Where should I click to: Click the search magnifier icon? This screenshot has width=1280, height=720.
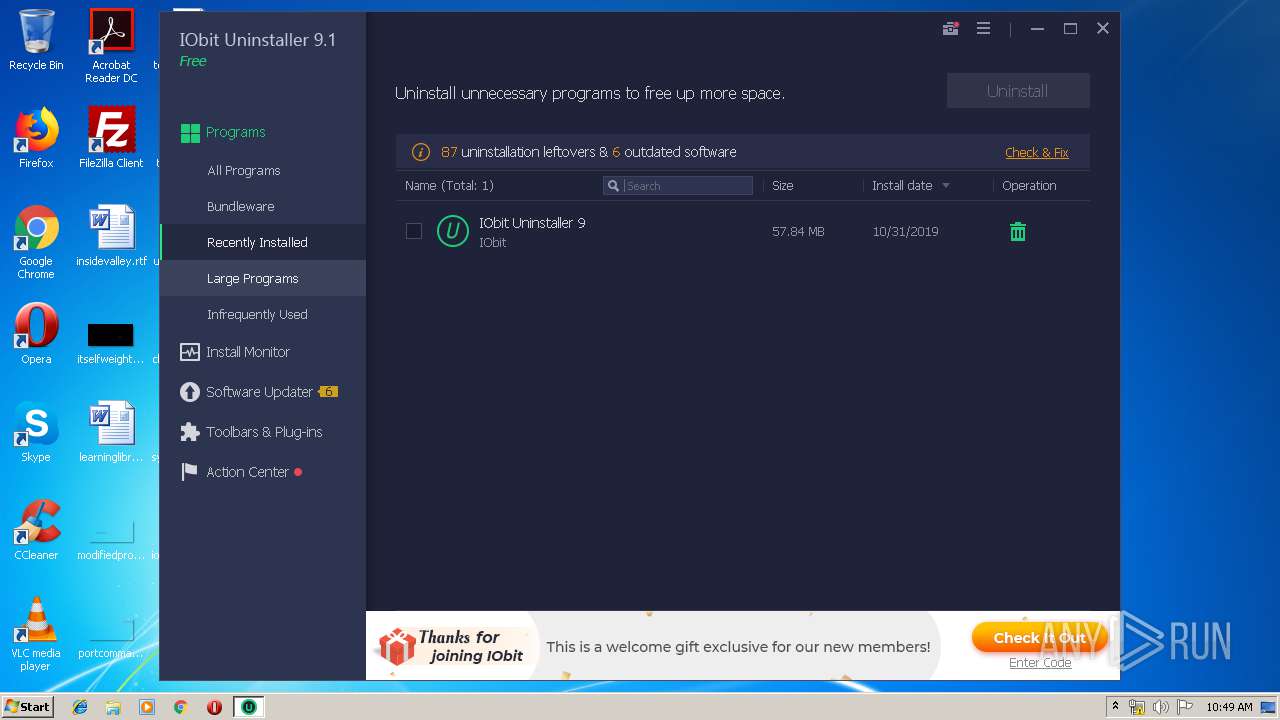pyautogui.click(x=613, y=186)
